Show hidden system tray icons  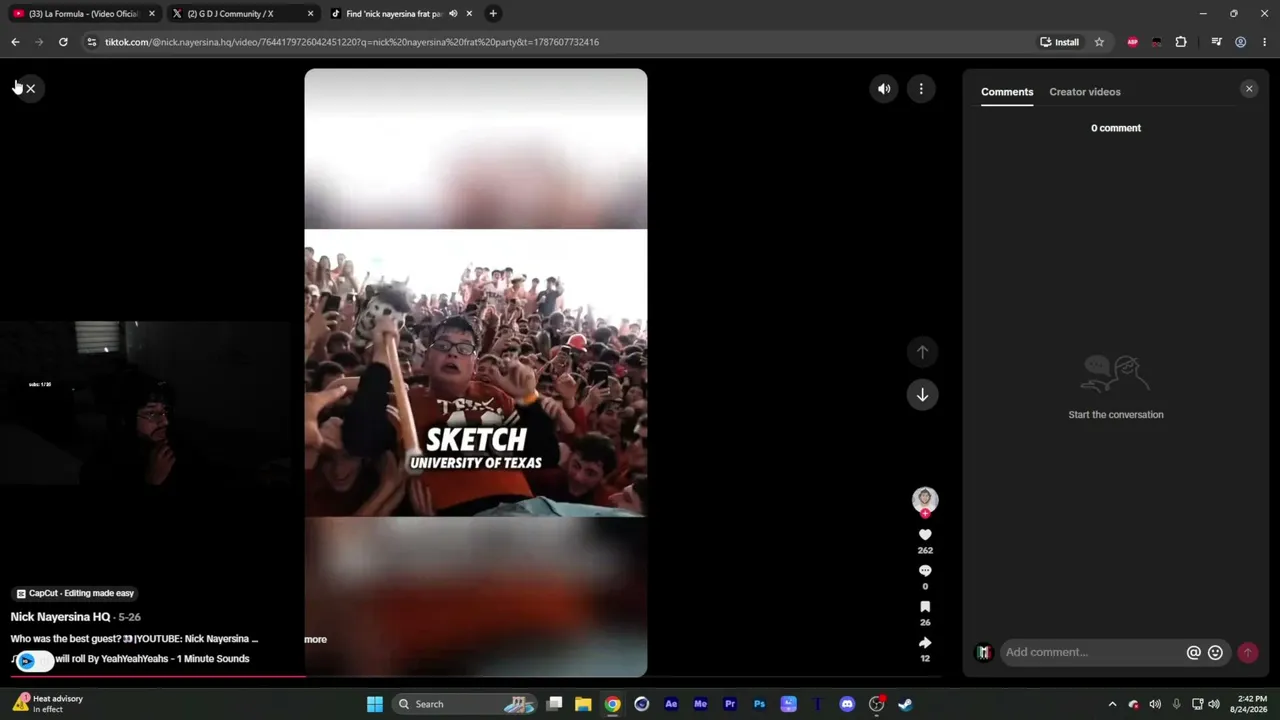(x=1112, y=704)
